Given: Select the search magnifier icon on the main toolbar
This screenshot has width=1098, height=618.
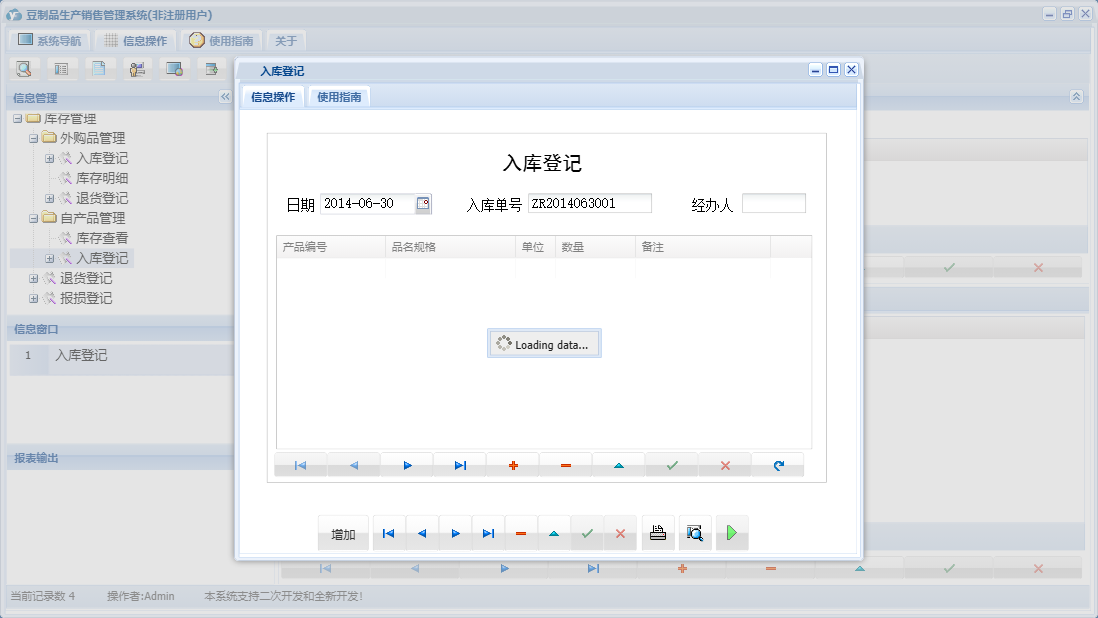Looking at the screenshot, I should [x=24, y=68].
